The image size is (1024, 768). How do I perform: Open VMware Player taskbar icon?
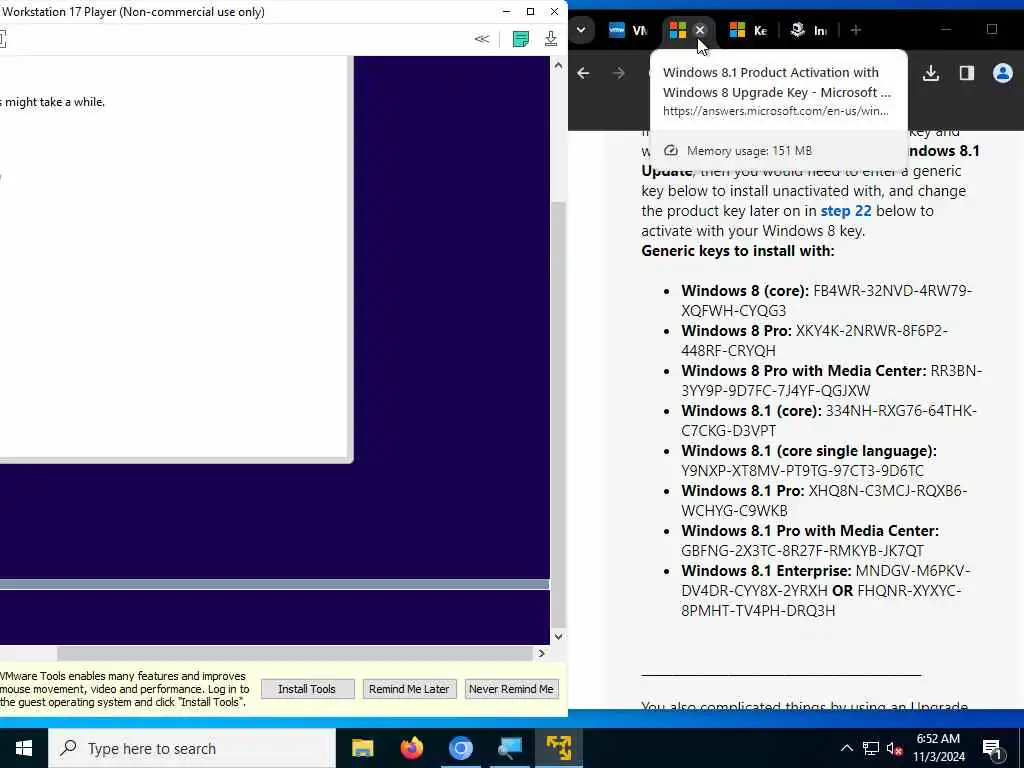(x=558, y=748)
